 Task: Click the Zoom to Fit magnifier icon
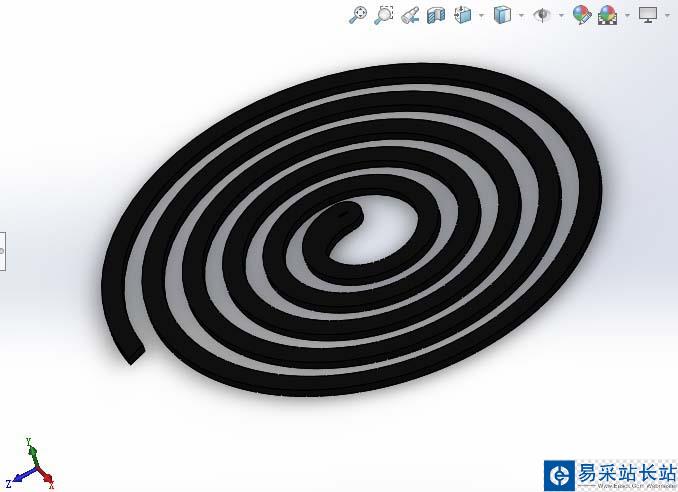pos(358,15)
